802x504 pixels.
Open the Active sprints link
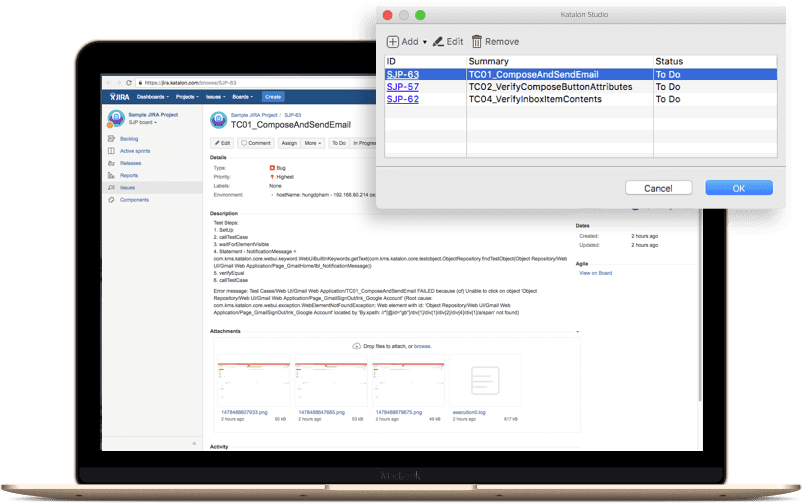click(135, 151)
